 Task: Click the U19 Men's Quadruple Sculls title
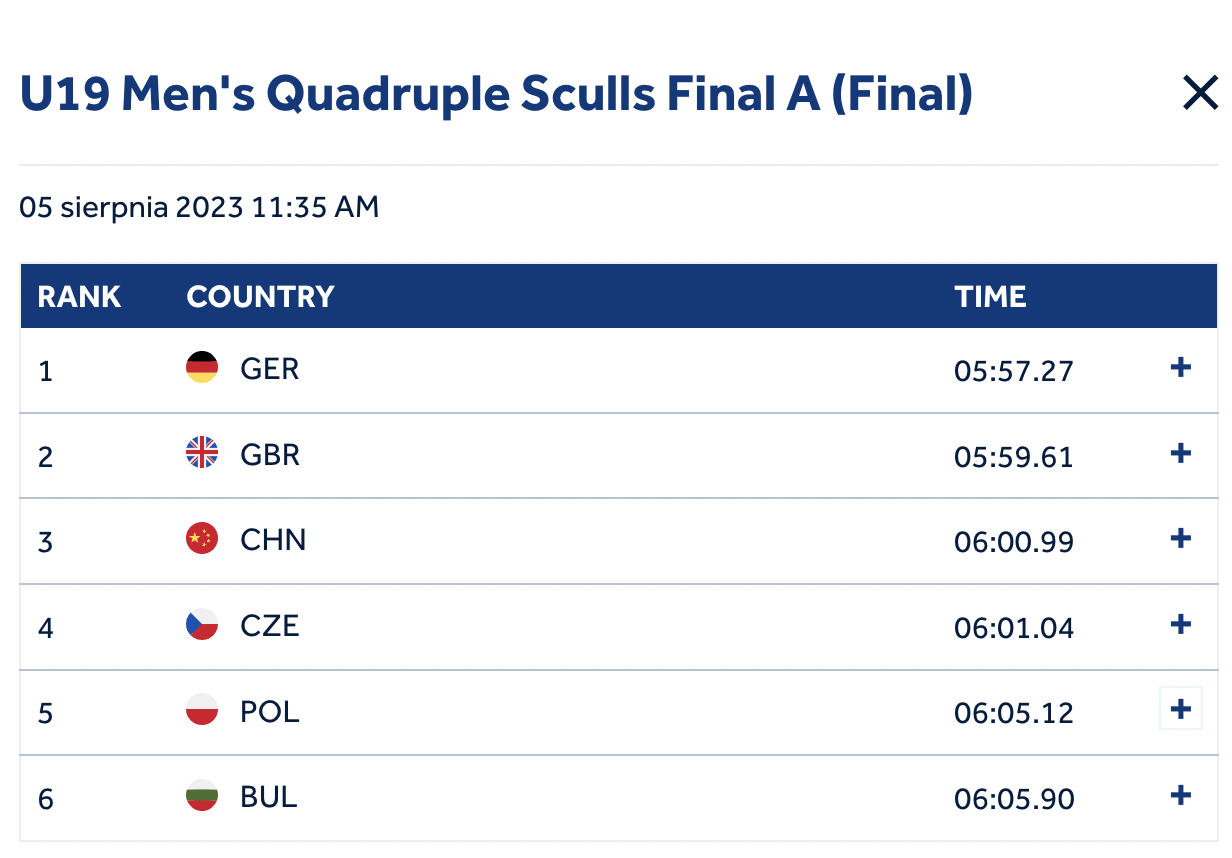[497, 95]
